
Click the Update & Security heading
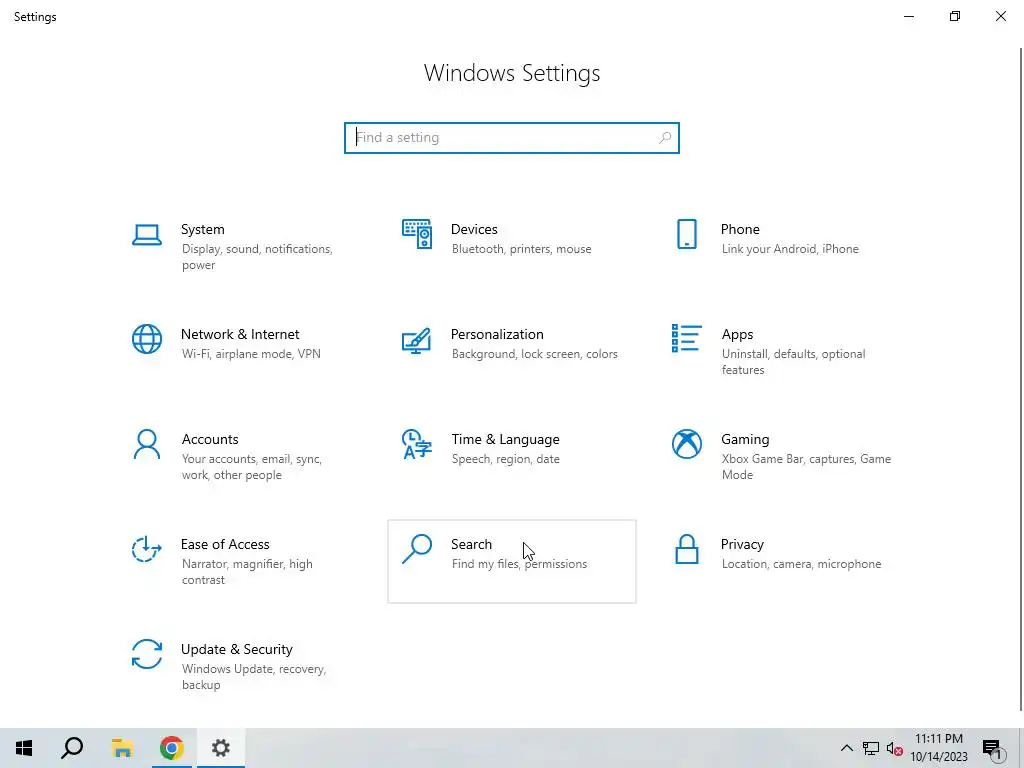click(236, 650)
